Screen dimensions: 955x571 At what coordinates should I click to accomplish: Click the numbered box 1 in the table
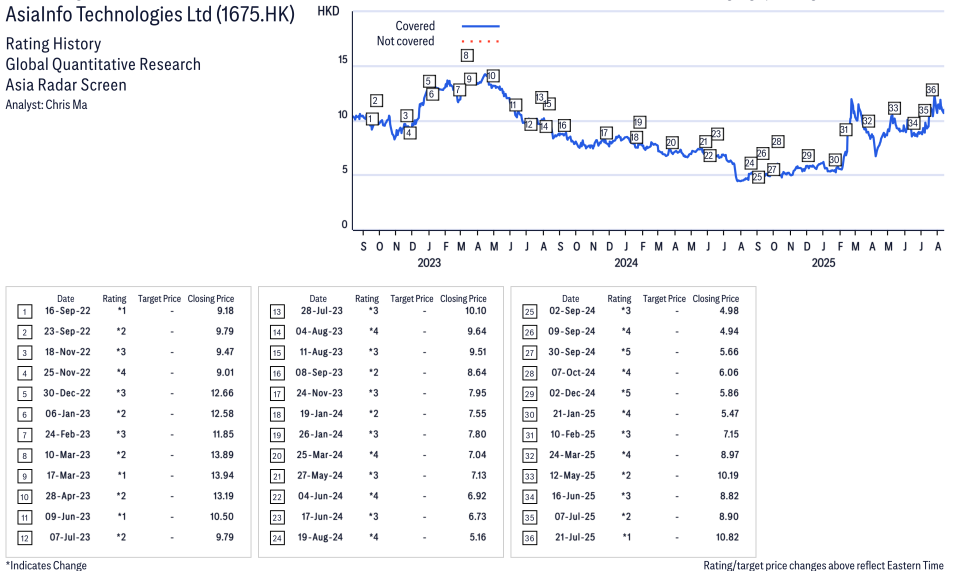click(24, 312)
